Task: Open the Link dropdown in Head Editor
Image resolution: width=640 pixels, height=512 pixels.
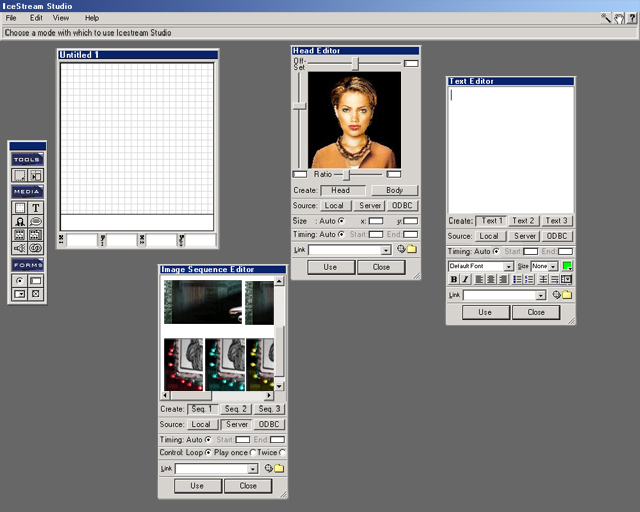Action: pos(386,250)
